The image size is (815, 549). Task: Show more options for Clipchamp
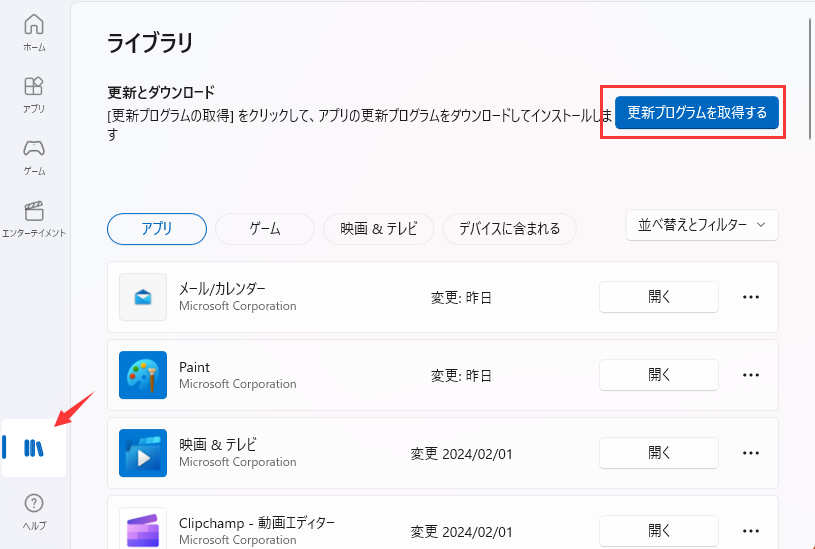pyautogui.click(x=751, y=531)
